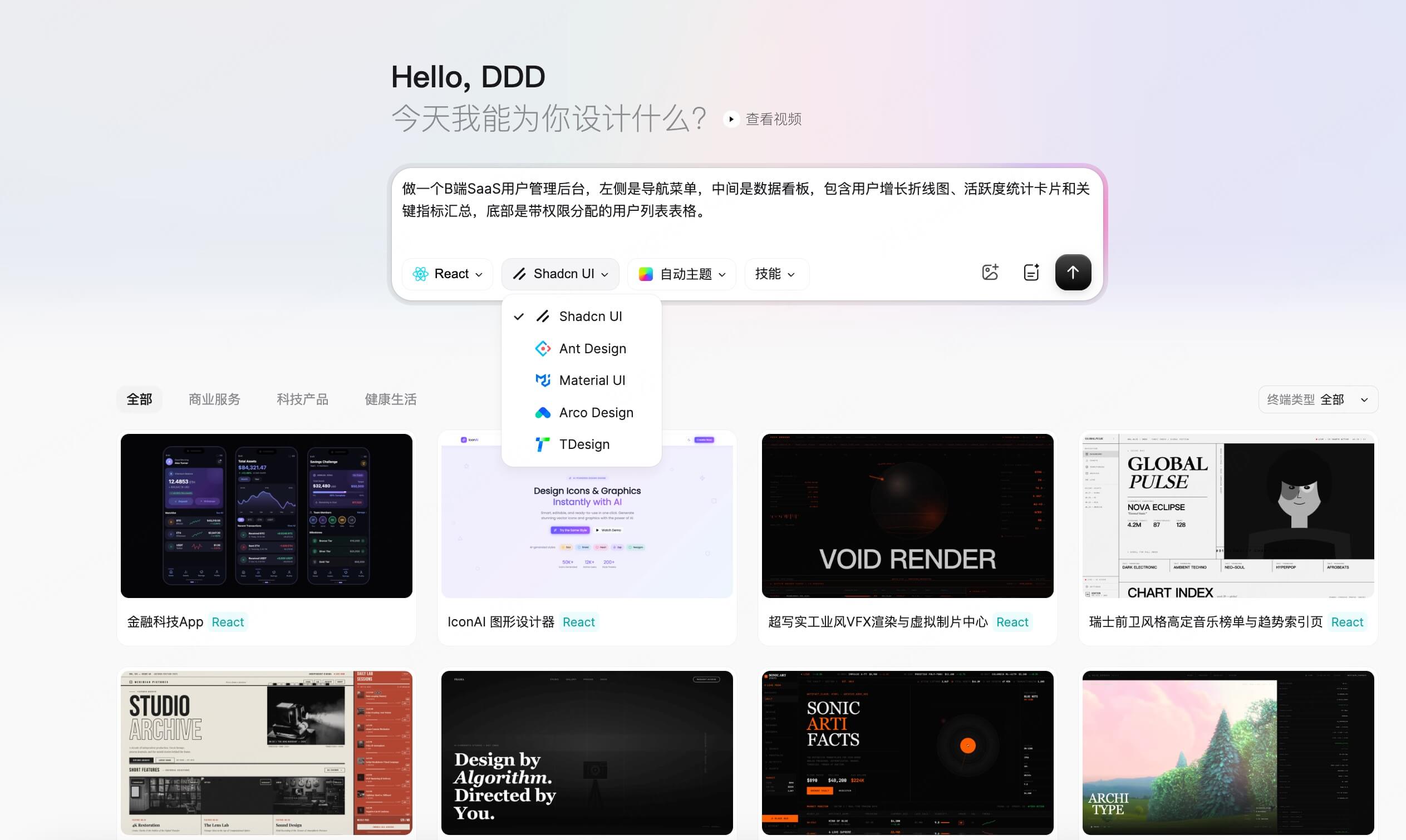The height and width of the screenshot is (840, 1406).
Task: Open the VOID RENDER template thumbnail
Action: 908,516
